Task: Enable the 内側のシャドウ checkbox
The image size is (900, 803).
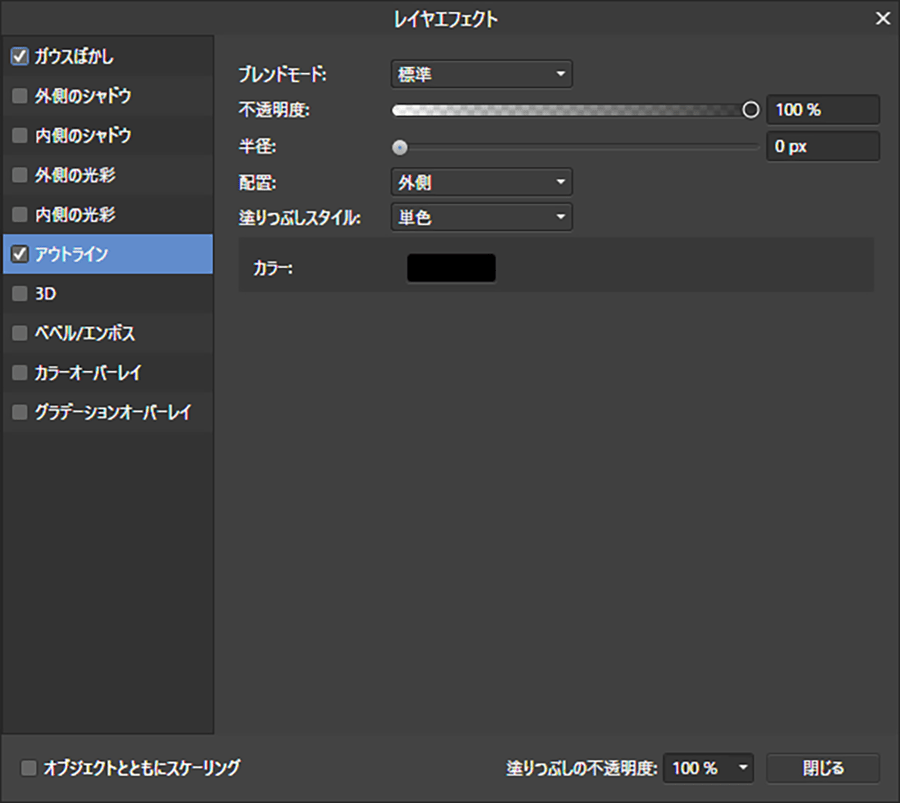Action: (20, 135)
